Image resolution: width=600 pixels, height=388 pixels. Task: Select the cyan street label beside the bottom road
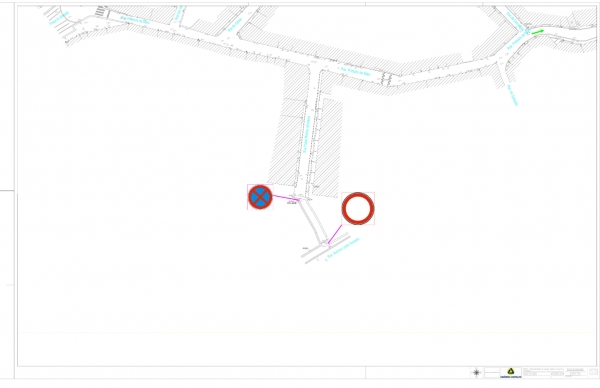coord(344,248)
